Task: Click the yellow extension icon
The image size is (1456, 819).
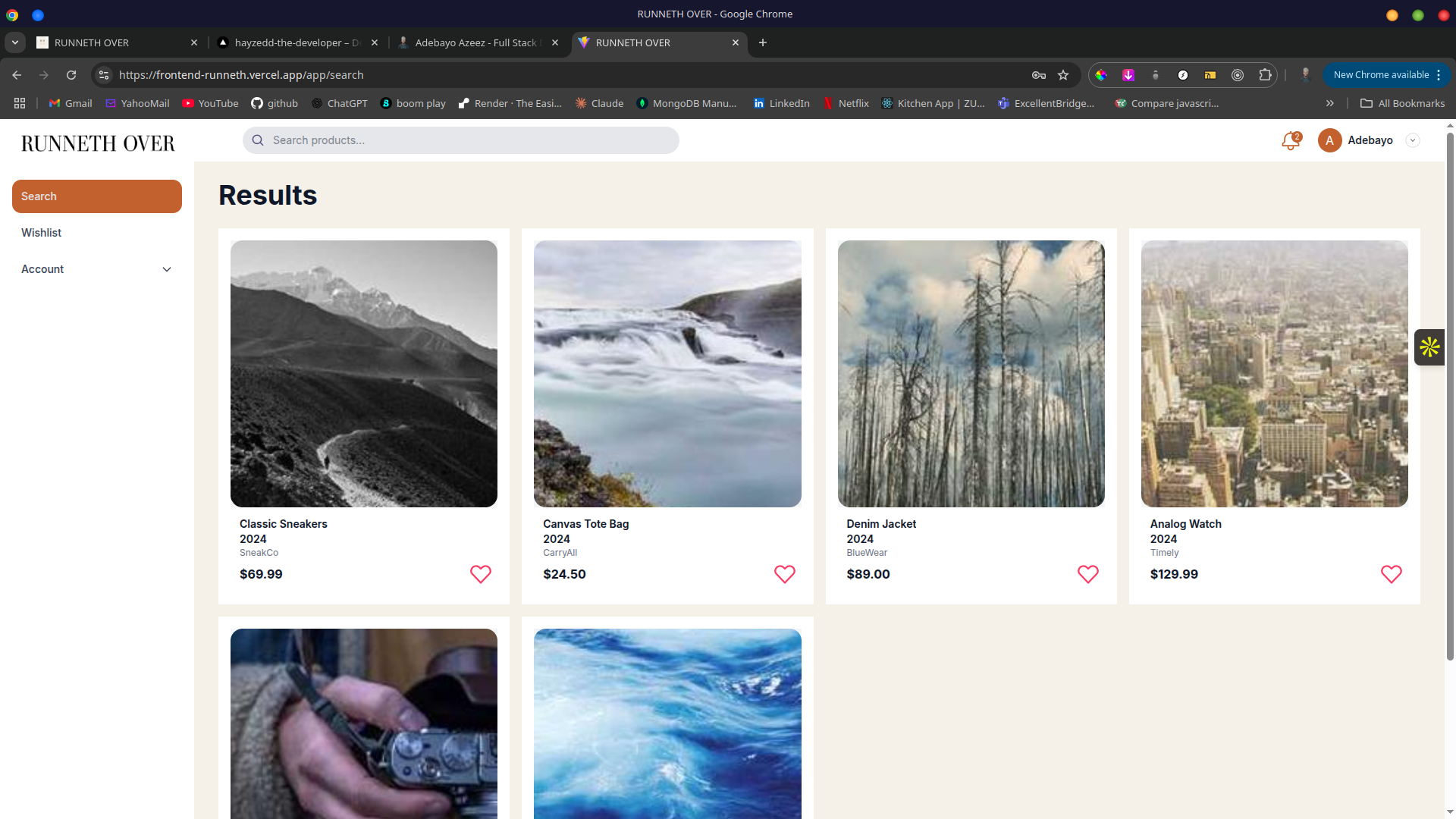Action: tap(1210, 75)
